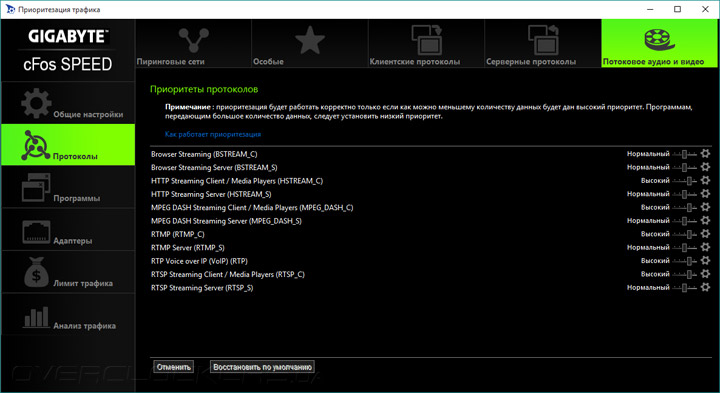This screenshot has width=720, height=393.
Task: Open gear settings for RTP Voice over IP
Action: coord(705,260)
